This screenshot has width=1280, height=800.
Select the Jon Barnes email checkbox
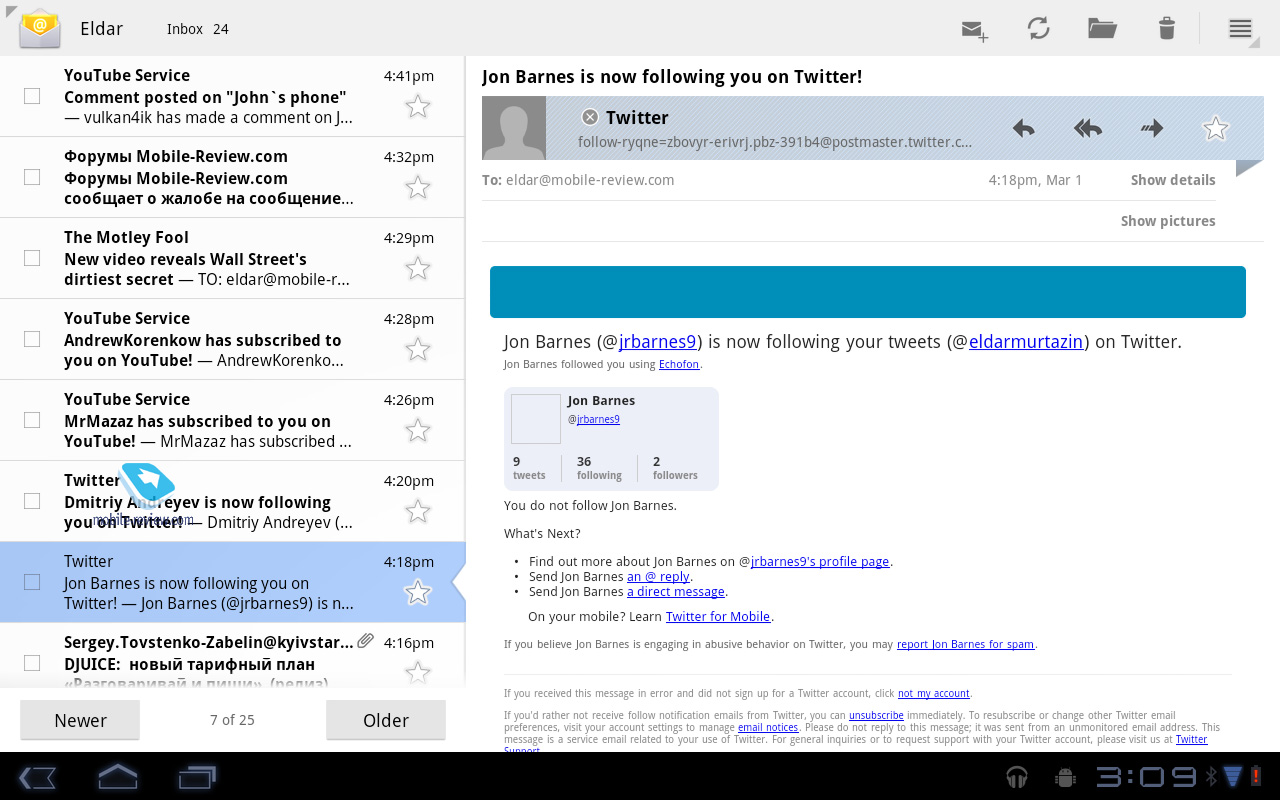(32, 582)
